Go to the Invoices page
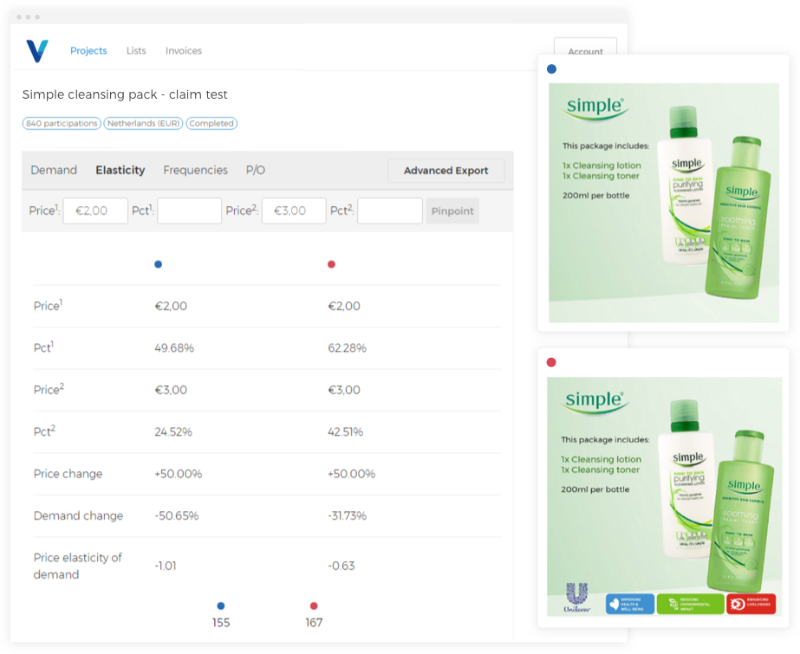Screen dimensions: 800x654 click(184, 51)
